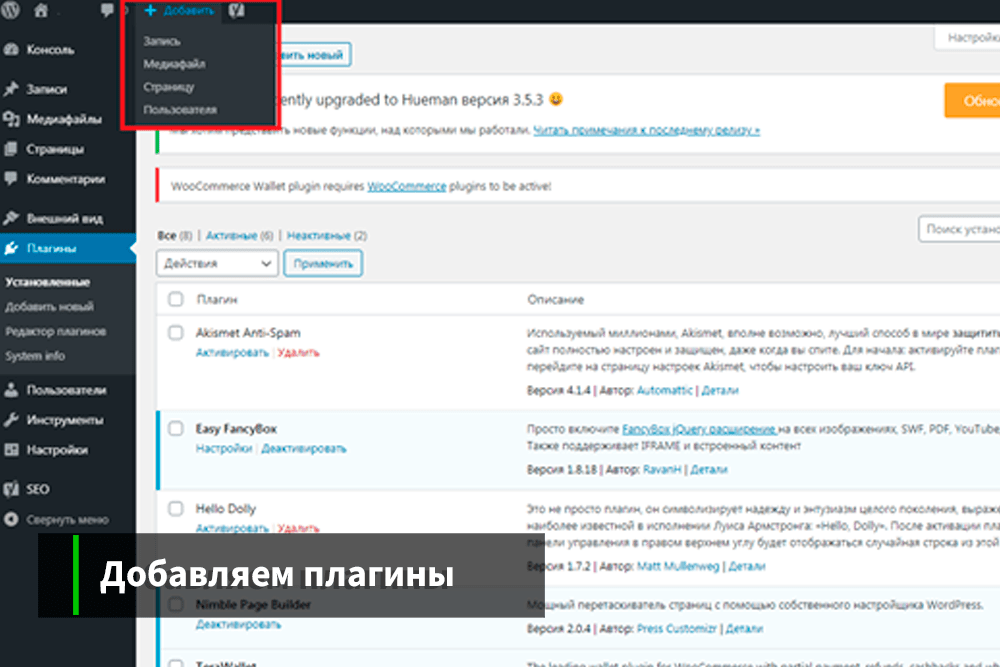Click the SEO Yoast icon in sidebar

(11, 489)
